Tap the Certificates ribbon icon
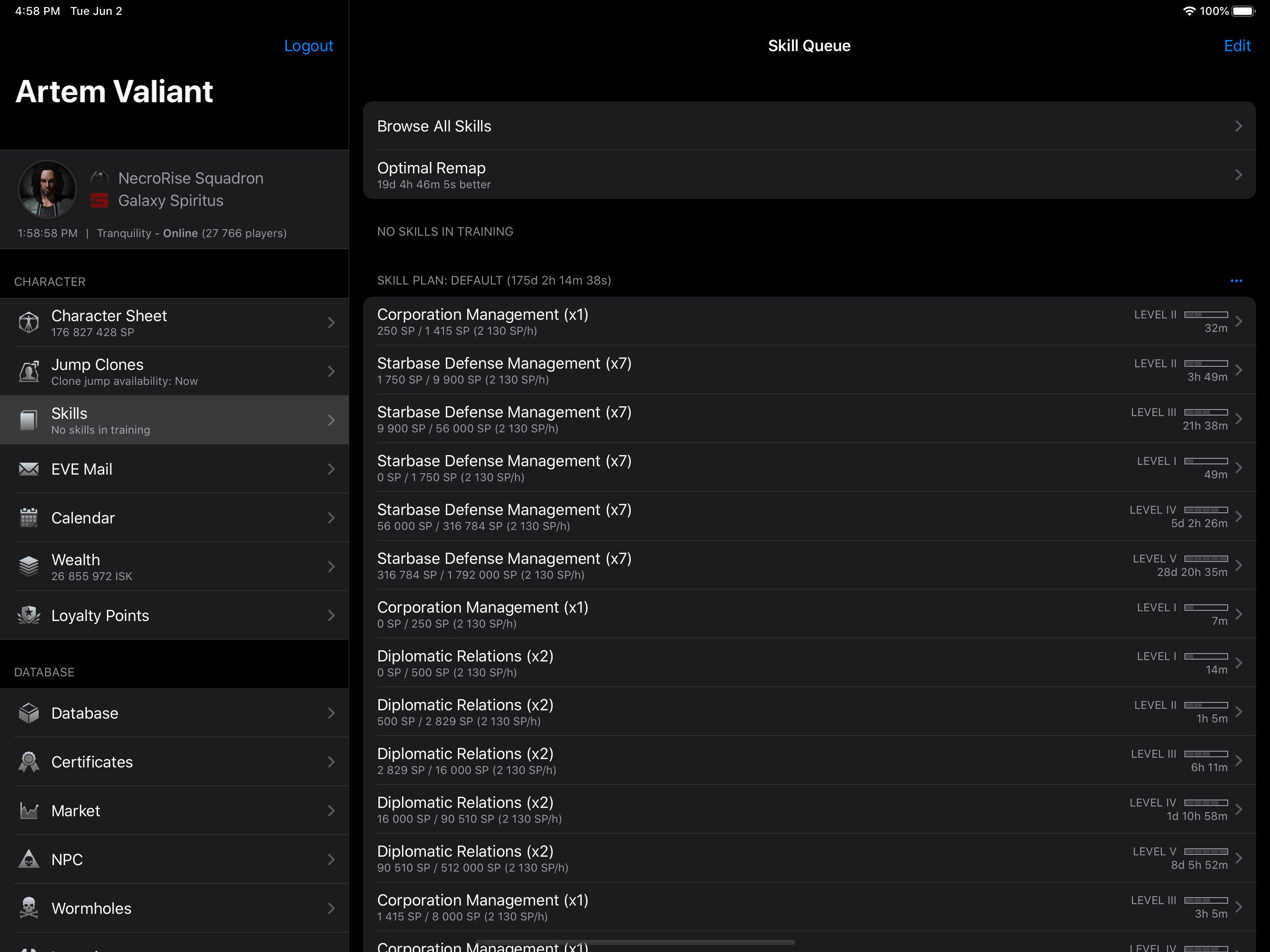The height and width of the screenshot is (952, 1270). pyautogui.click(x=29, y=761)
